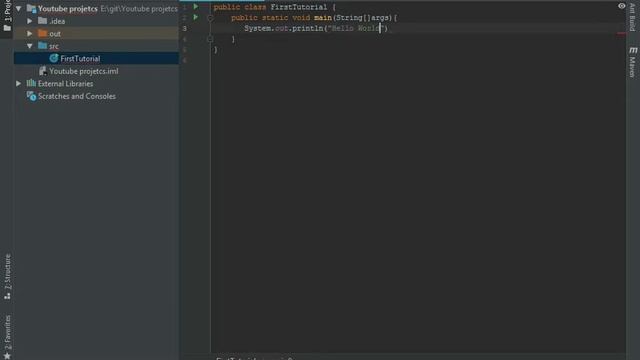The height and width of the screenshot is (360, 640).
Task: Click the red error stripe mark
Action: (x=621, y=34)
